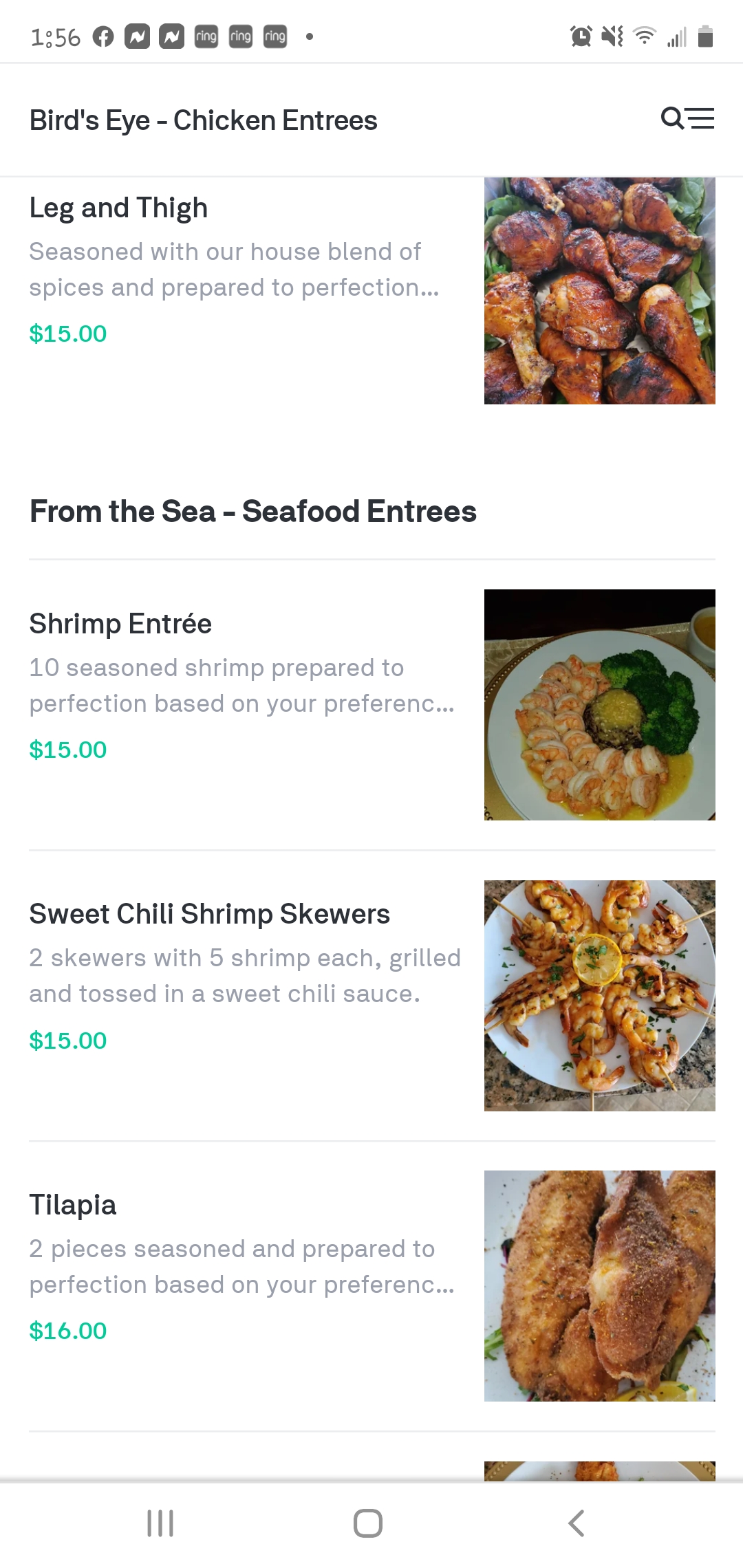The image size is (743, 1568).
Task: Open the Shrimp Entrée menu item
Action: tap(120, 624)
